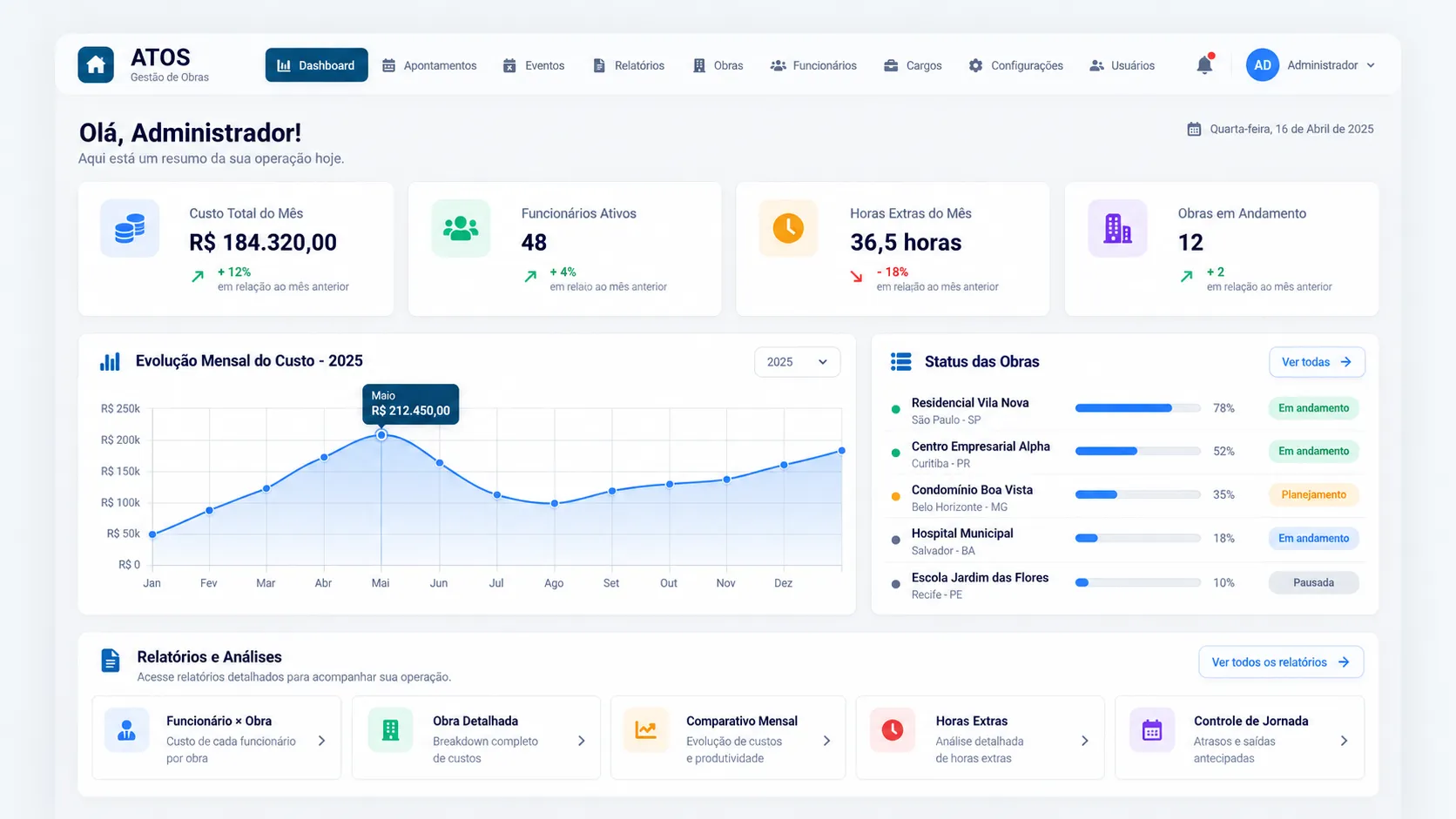Click the Planejamento badge for Condomínio Boa Vista
The image size is (1456, 819).
[x=1313, y=495]
